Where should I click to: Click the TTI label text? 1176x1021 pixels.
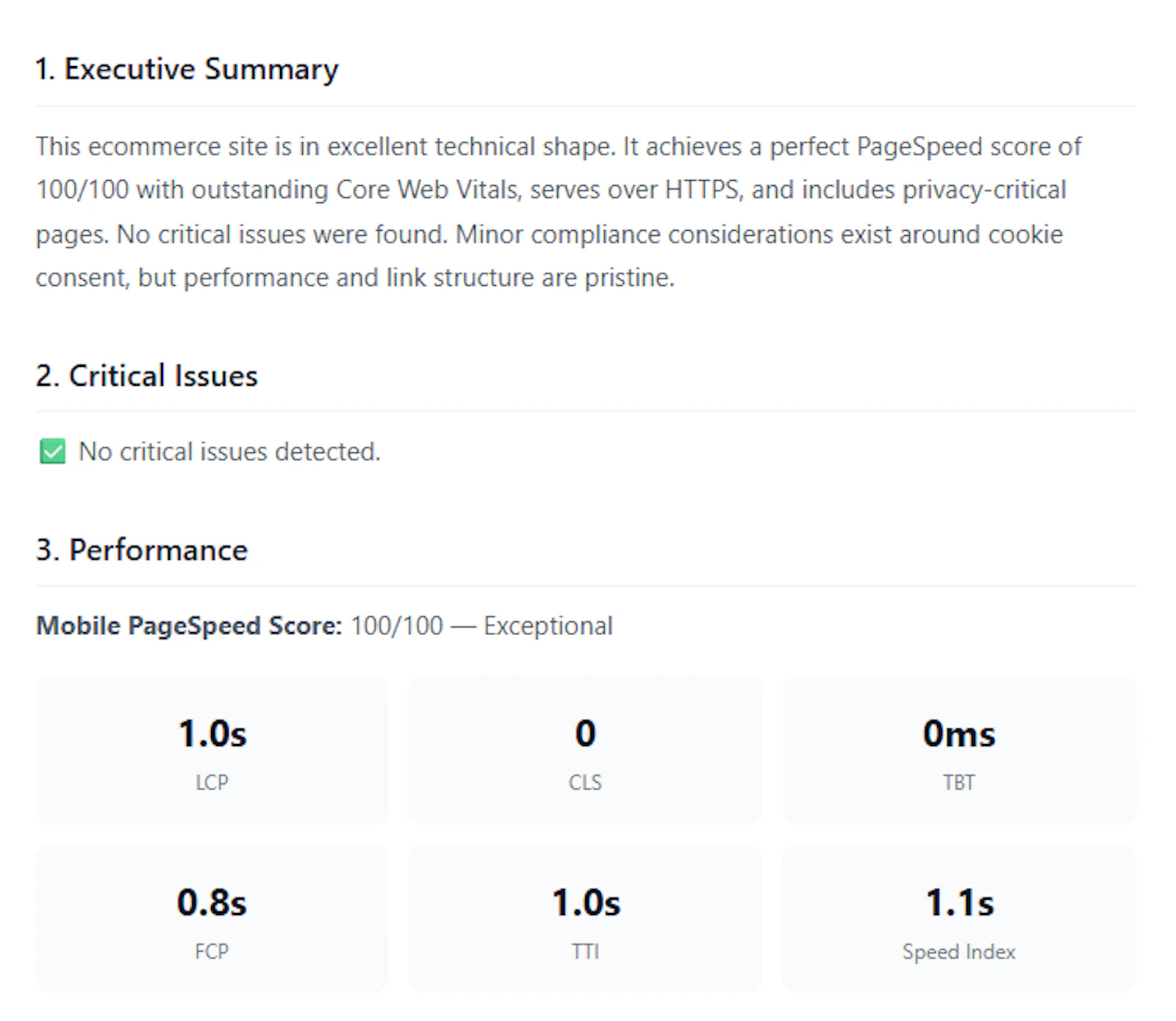click(585, 951)
